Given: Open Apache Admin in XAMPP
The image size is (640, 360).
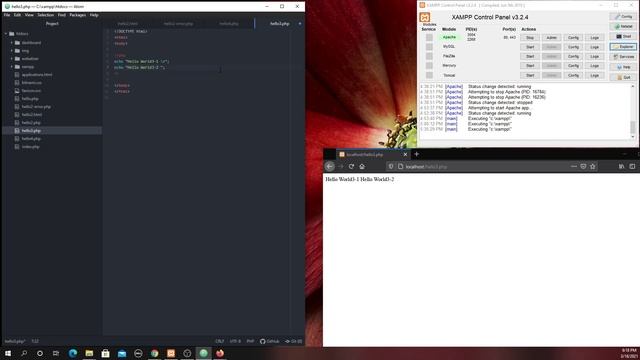Looking at the screenshot, I should click(551, 38).
